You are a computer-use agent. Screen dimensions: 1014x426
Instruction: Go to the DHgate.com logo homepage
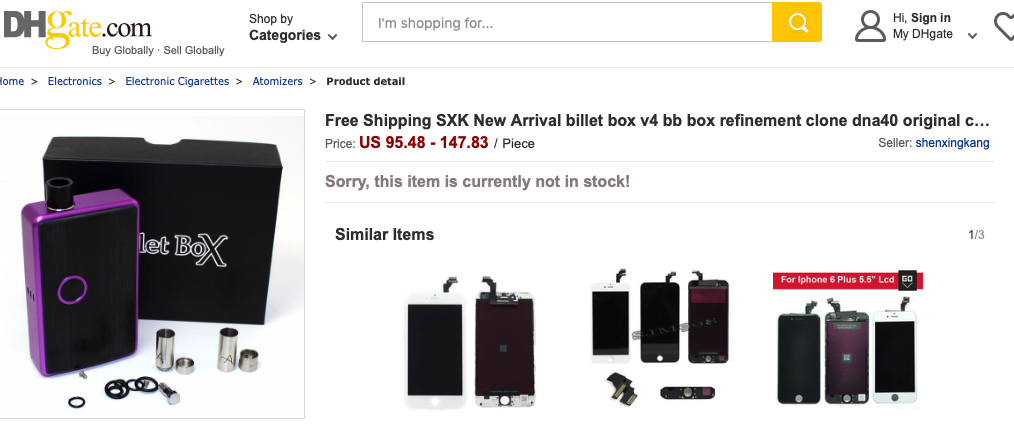click(x=78, y=27)
